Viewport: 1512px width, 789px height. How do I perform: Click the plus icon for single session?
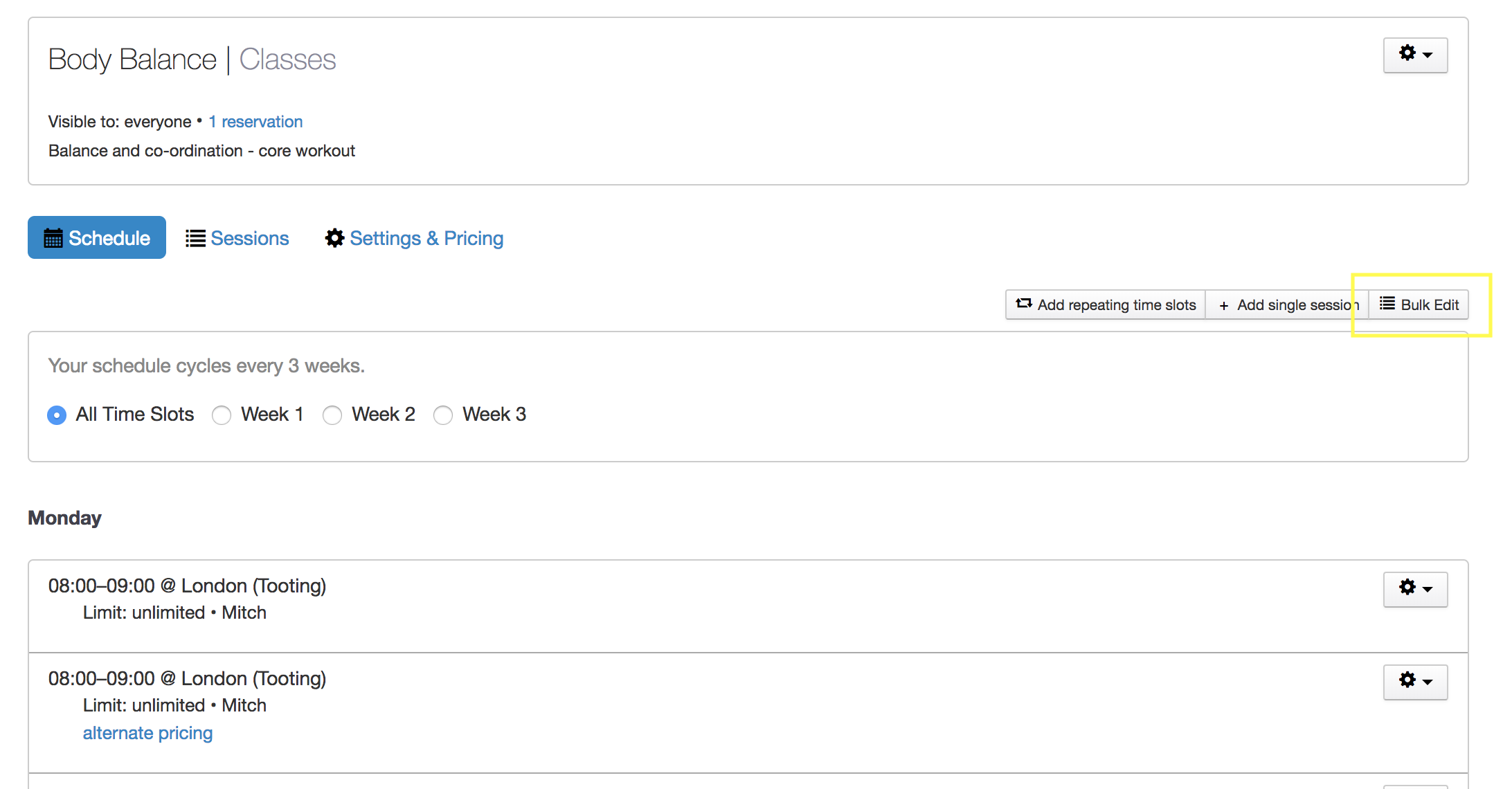coord(1224,305)
